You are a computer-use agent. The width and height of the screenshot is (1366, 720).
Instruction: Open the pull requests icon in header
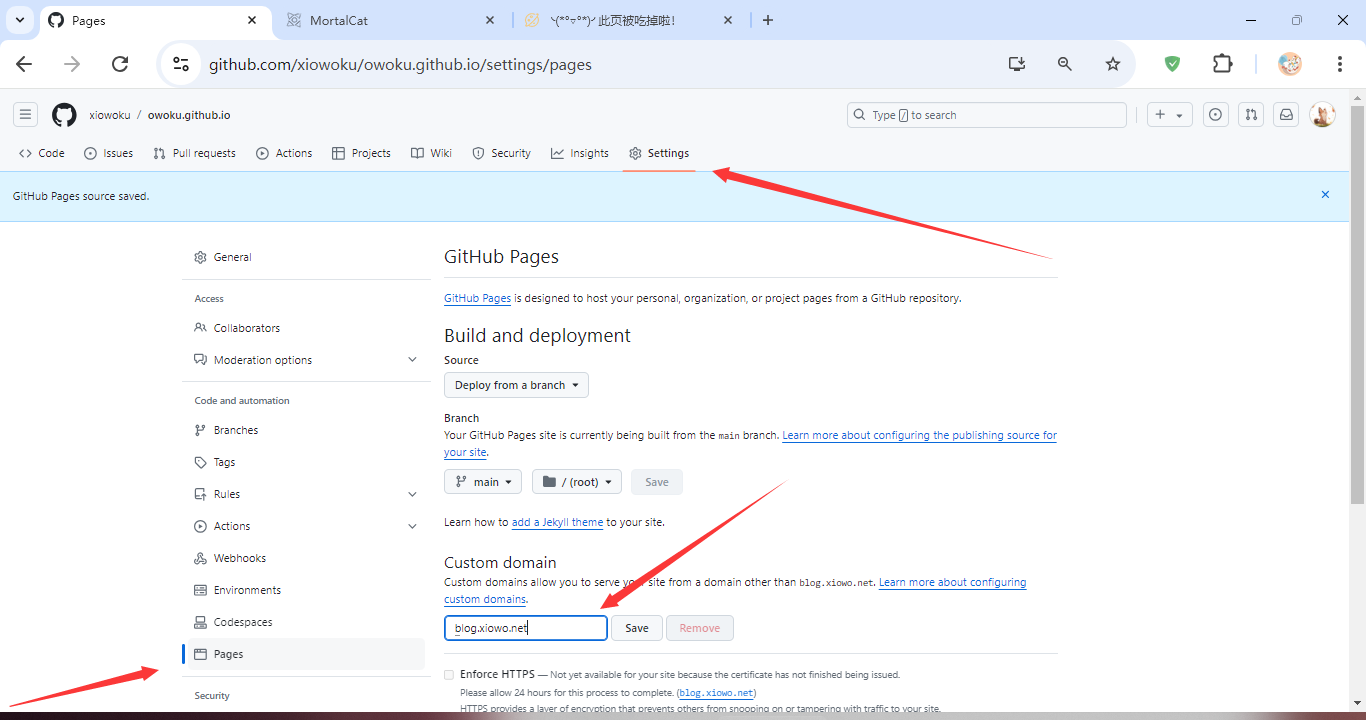click(x=1251, y=115)
